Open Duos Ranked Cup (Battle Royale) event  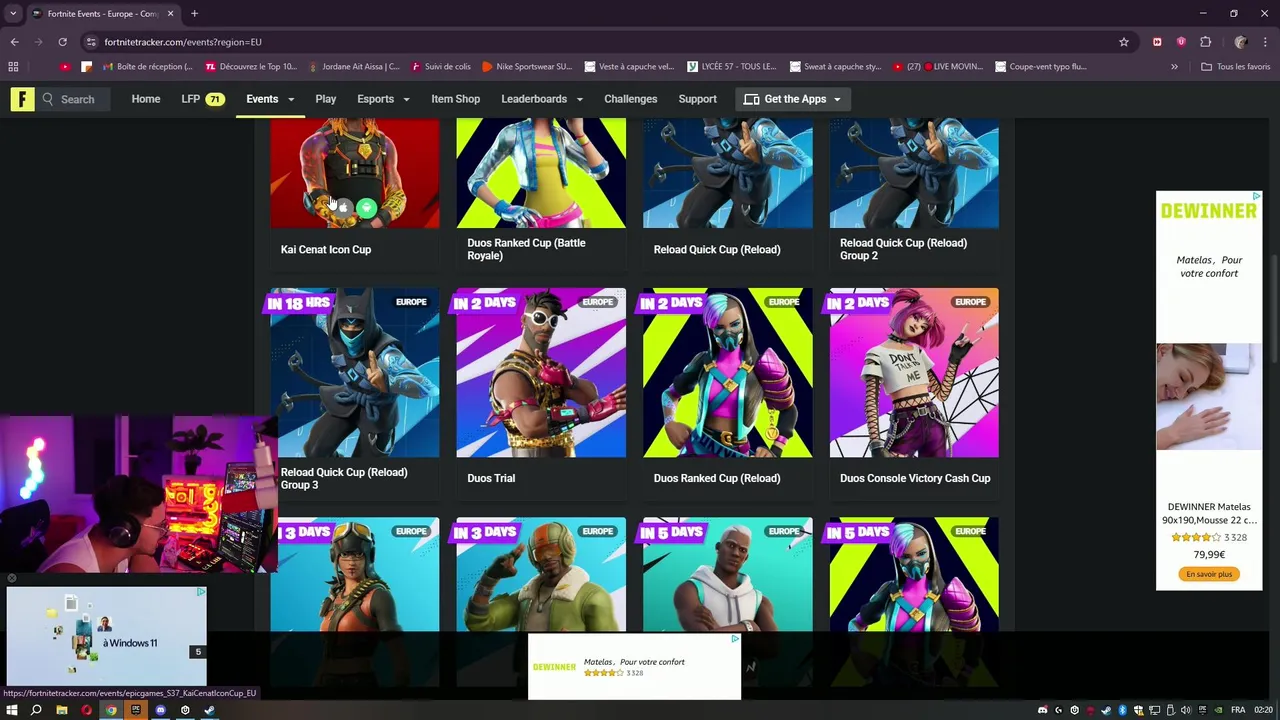(527, 249)
